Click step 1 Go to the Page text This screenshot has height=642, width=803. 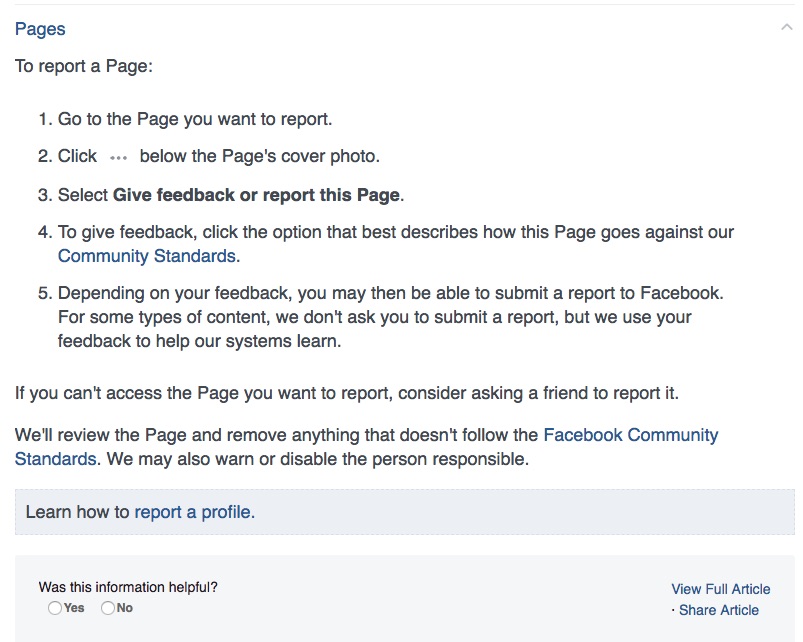coord(195,119)
